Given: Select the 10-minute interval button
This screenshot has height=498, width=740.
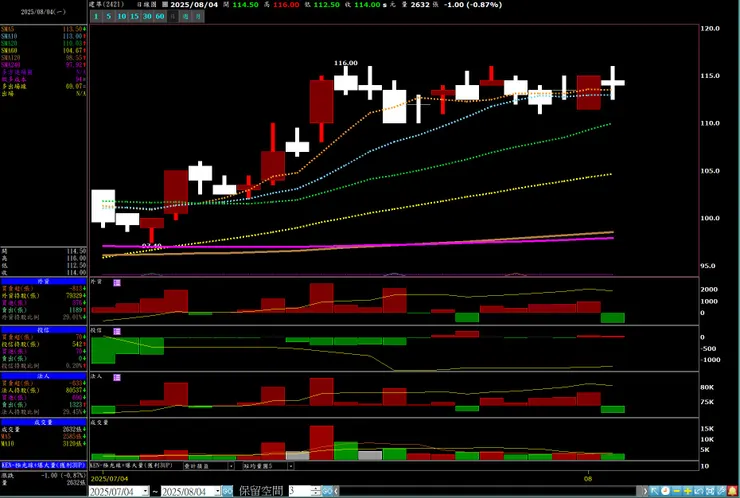Looking at the screenshot, I should [121, 16].
